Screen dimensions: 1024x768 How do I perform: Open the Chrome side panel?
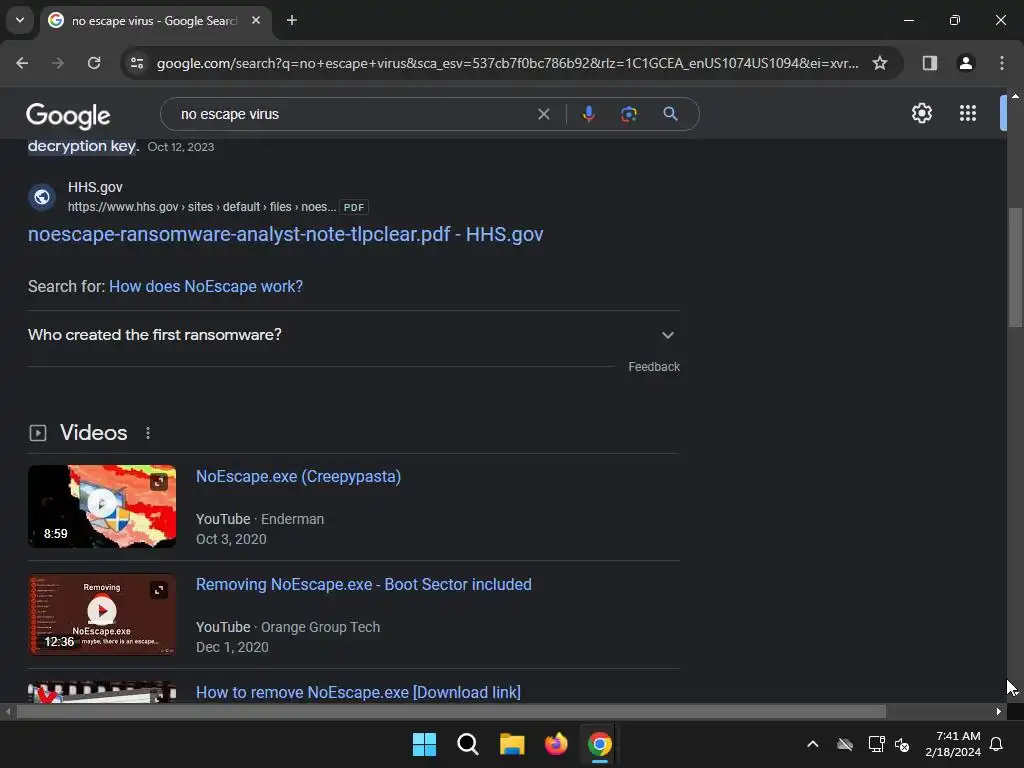coord(929,63)
